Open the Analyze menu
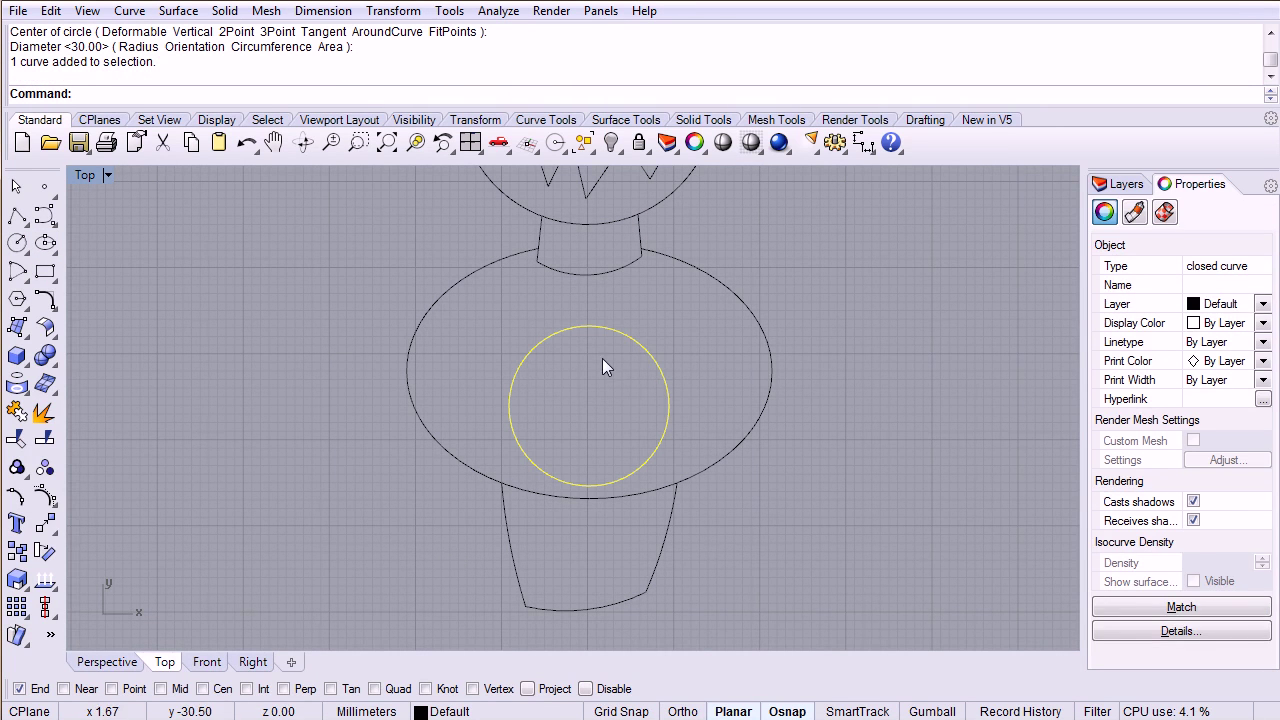 click(497, 10)
